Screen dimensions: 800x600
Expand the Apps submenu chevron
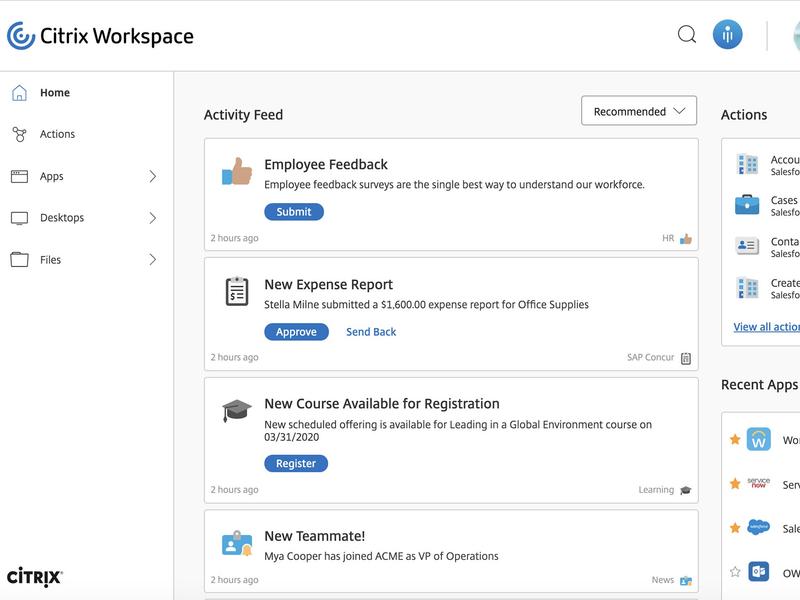pyautogui.click(x=153, y=176)
